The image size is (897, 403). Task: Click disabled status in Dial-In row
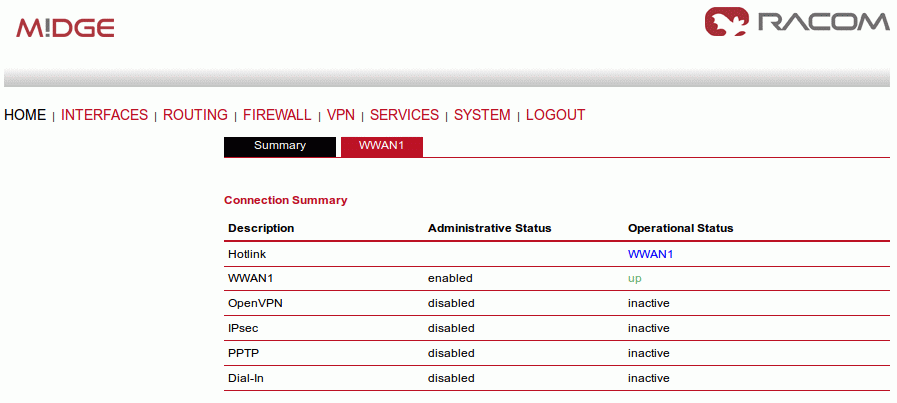coord(451,378)
